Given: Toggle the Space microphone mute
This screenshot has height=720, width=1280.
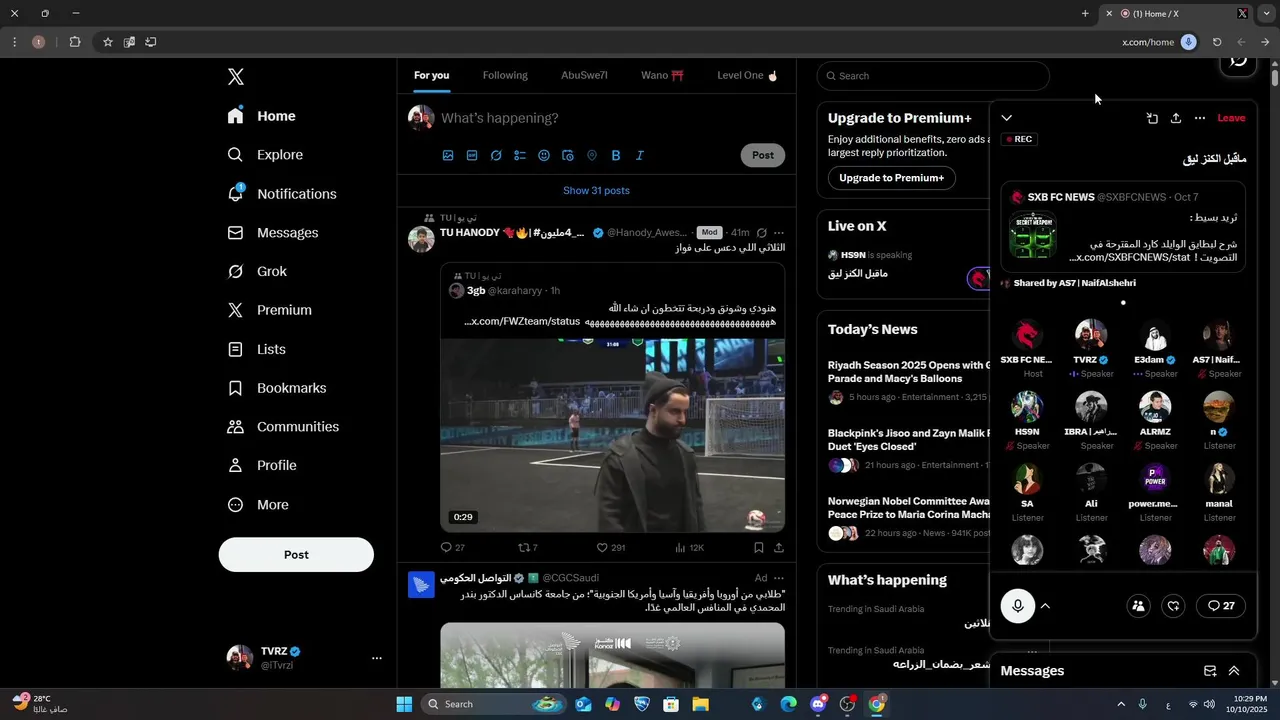Looking at the screenshot, I should (x=1018, y=606).
